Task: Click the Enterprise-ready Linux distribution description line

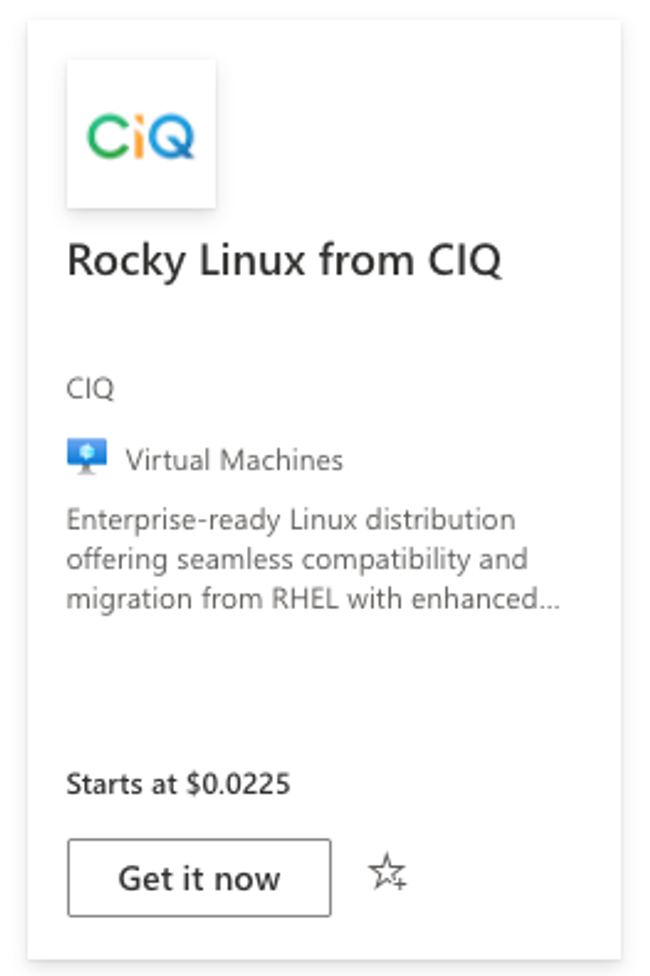Action: (291, 520)
